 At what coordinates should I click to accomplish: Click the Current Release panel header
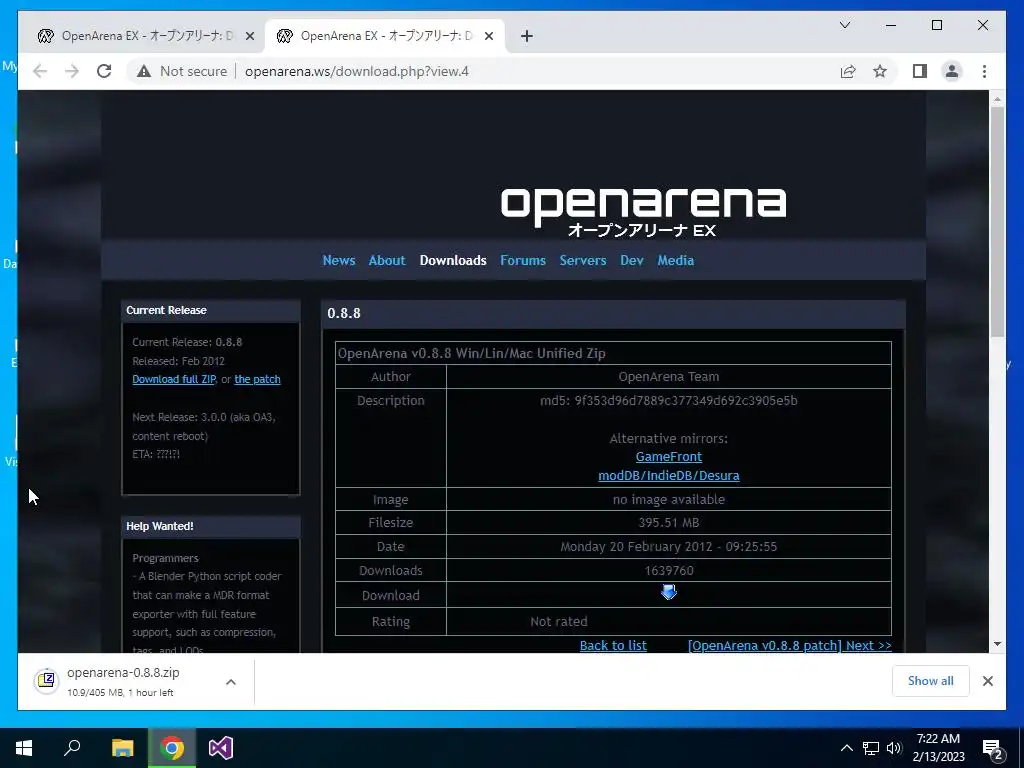tap(211, 310)
